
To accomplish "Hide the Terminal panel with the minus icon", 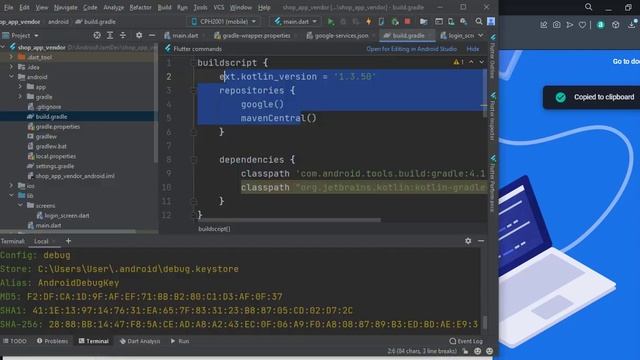I will point(481,241).
